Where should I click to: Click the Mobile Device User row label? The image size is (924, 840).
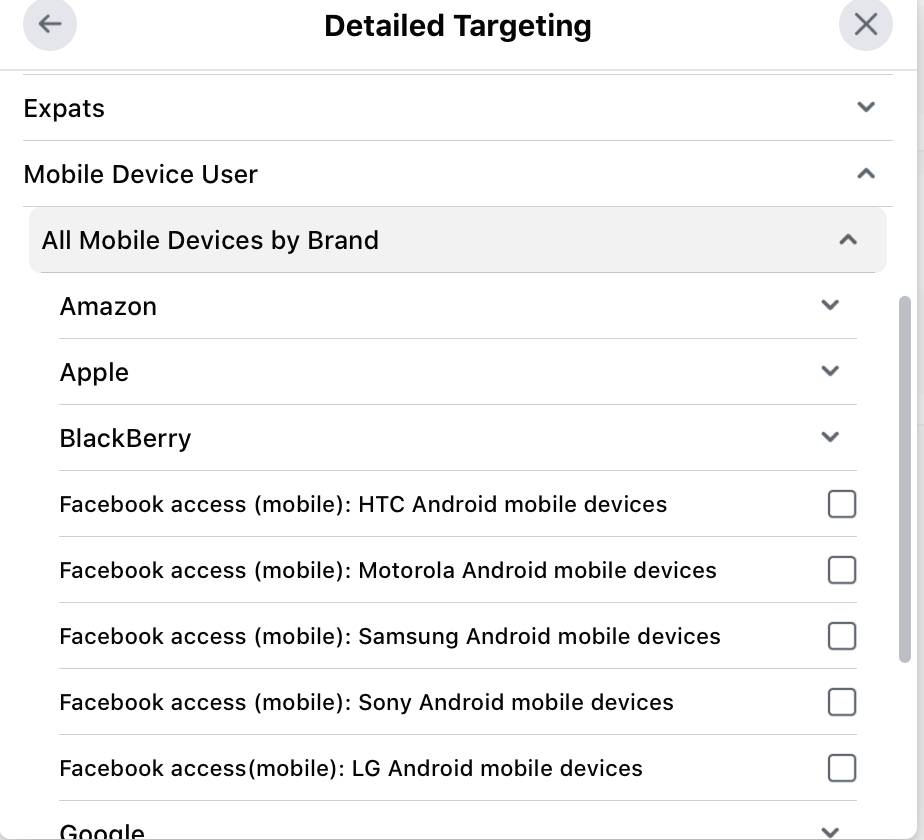[140, 174]
